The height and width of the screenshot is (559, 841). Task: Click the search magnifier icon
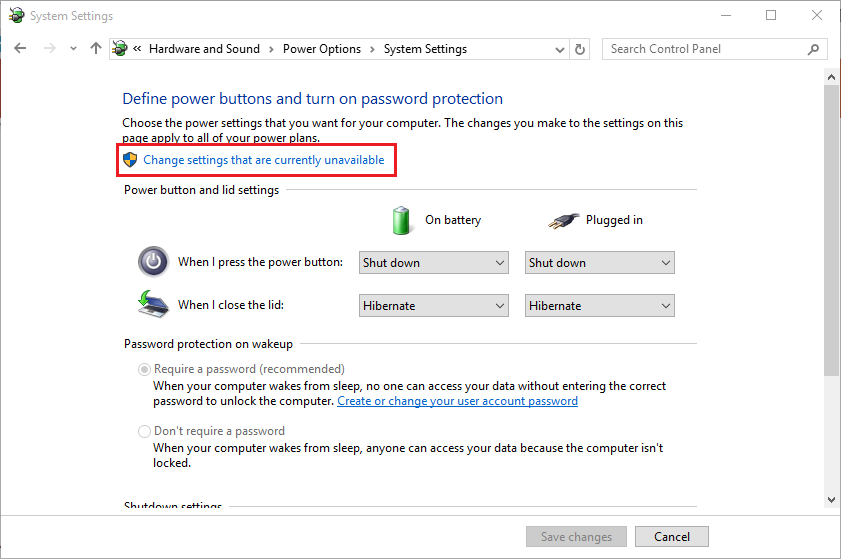[x=813, y=49]
